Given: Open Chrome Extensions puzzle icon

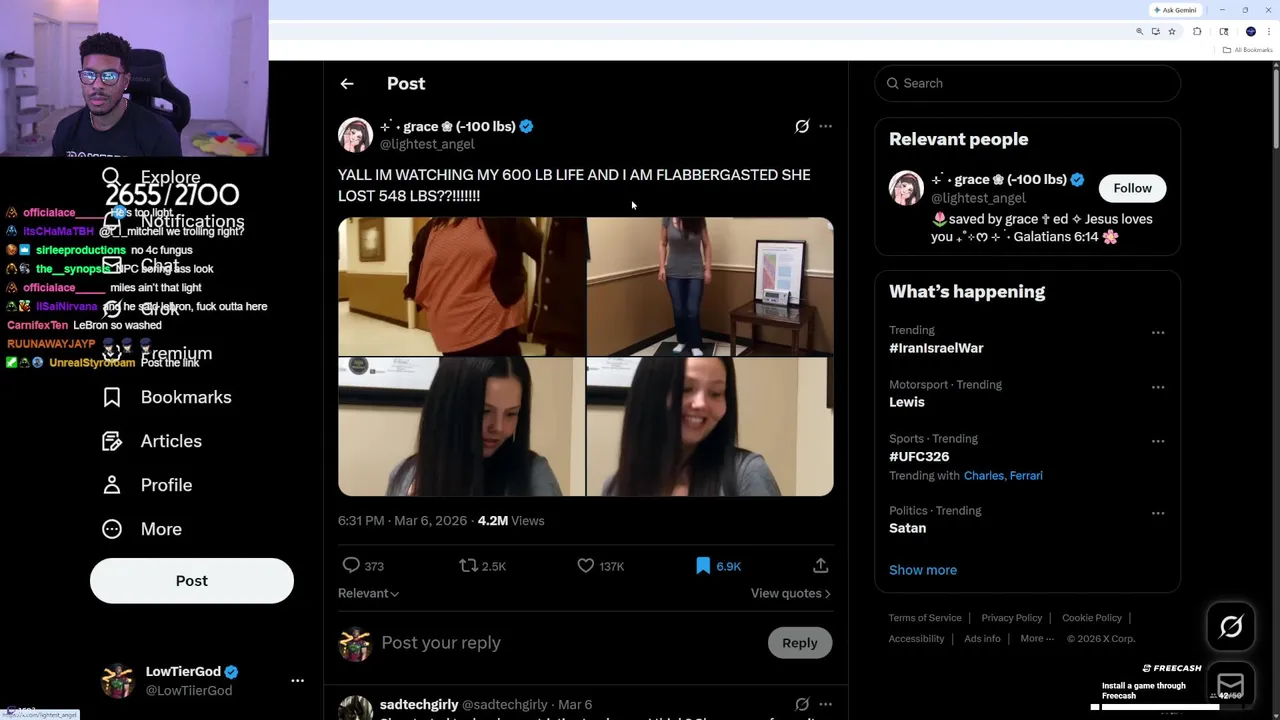Looking at the screenshot, I should (x=1197, y=32).
